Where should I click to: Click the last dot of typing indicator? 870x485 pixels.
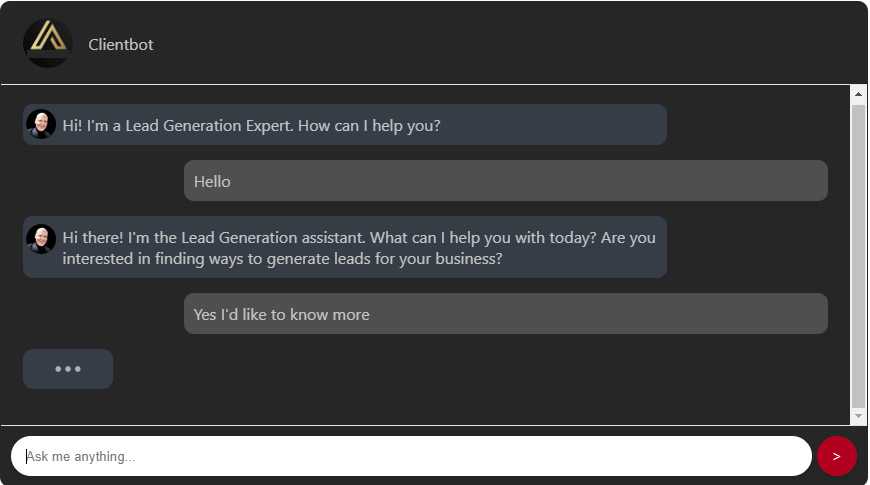[x=78, y=369]
